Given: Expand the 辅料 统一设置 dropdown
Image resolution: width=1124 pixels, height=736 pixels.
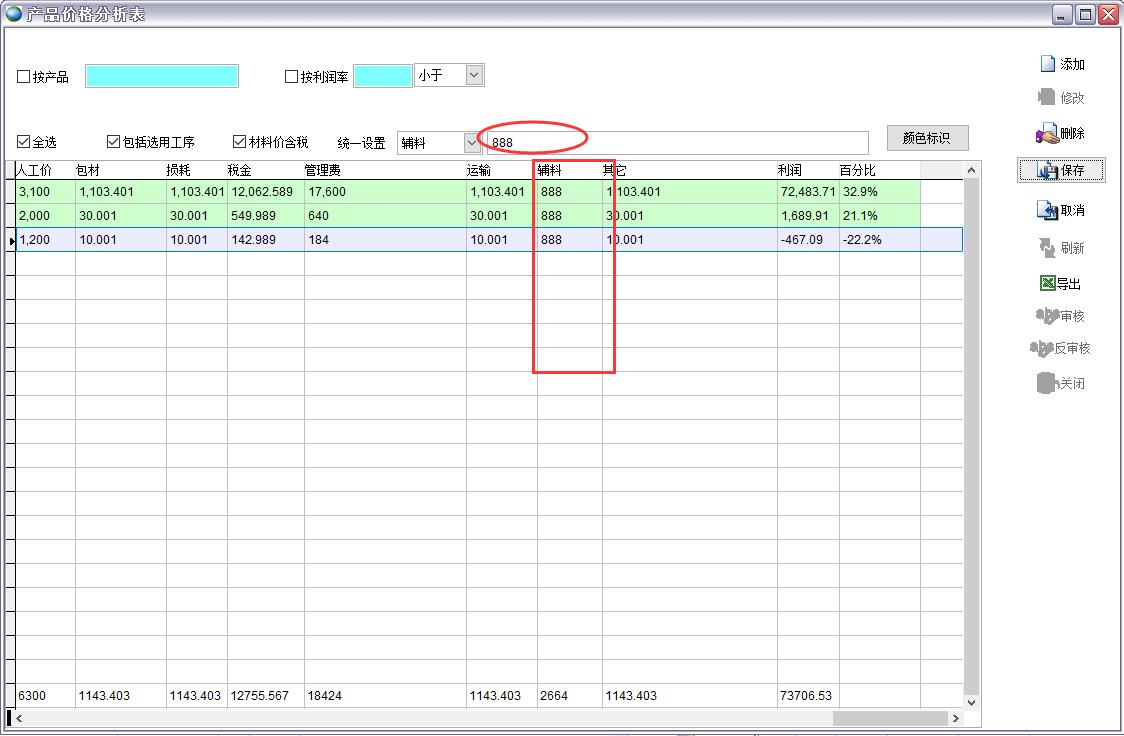Looking at the screenshot, I should (x=472, y=143).
